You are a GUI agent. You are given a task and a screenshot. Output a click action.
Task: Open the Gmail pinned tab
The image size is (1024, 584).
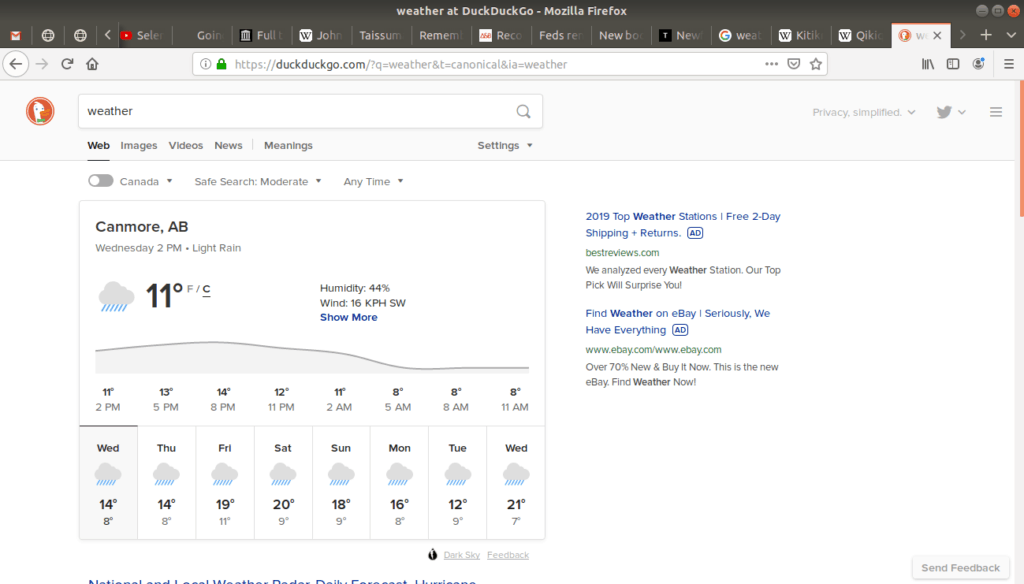[x=16, y=35]
